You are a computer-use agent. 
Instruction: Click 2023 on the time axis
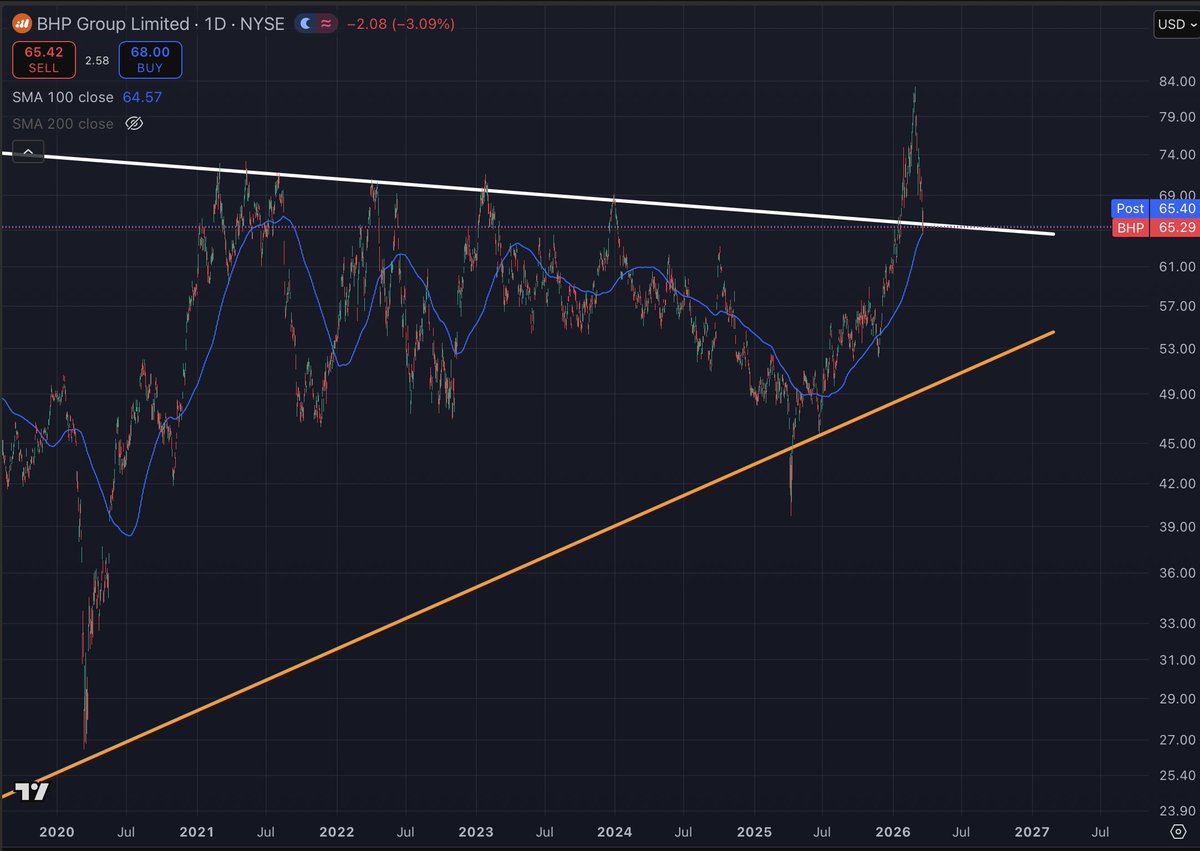click(475, 831)
